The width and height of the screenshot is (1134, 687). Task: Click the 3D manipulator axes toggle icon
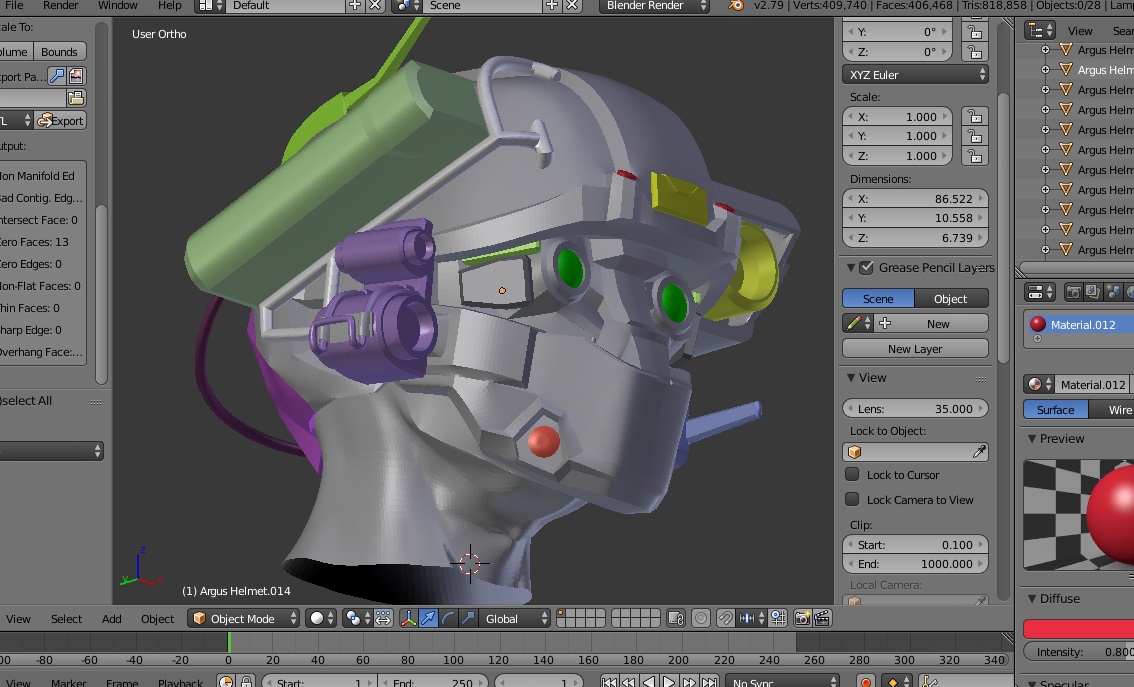409,618
